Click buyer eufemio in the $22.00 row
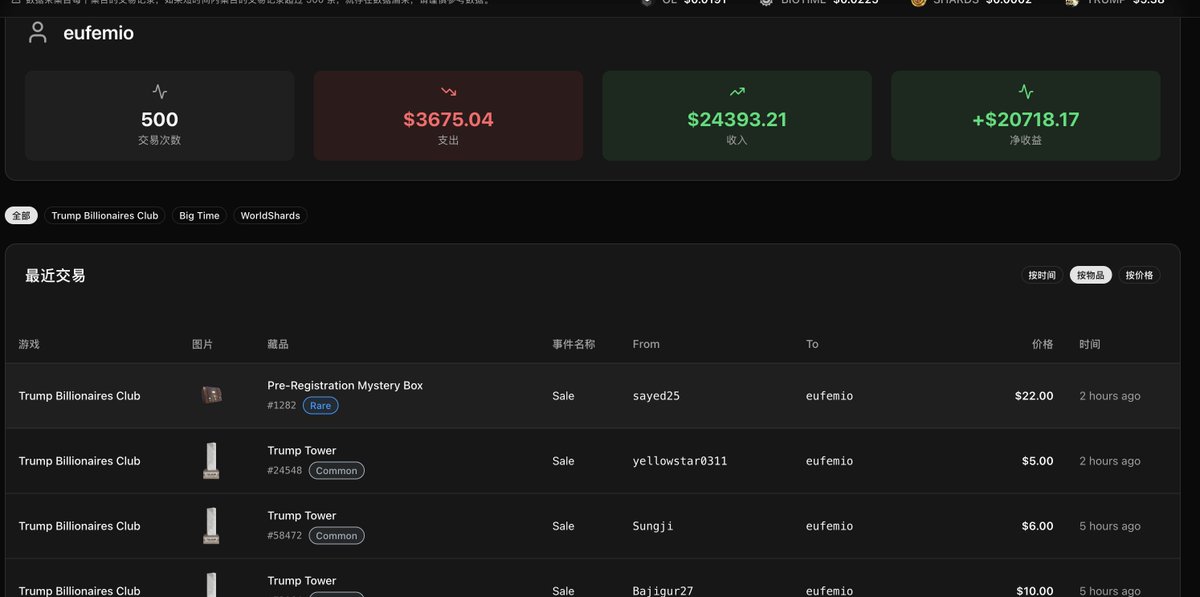The width and height of the screenshot is (1200, 597). point(830,396)
